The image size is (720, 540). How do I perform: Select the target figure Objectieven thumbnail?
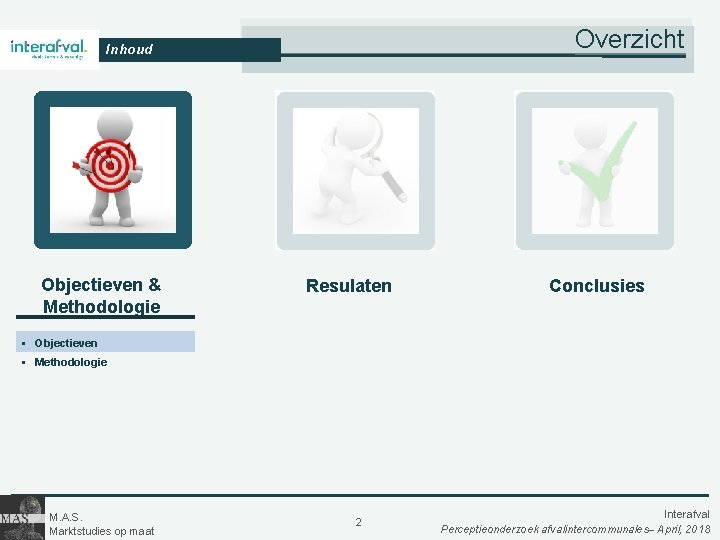(113, 170)
